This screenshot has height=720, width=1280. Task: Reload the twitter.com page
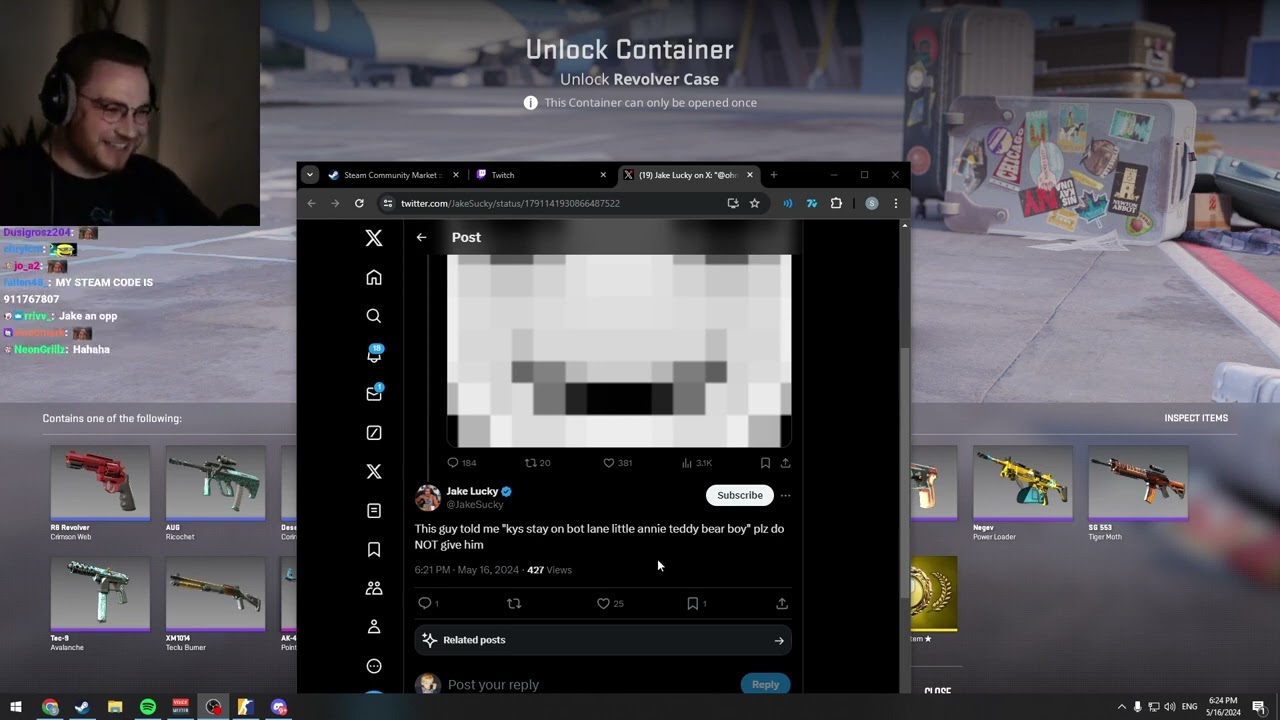click(x=359, y=203)
